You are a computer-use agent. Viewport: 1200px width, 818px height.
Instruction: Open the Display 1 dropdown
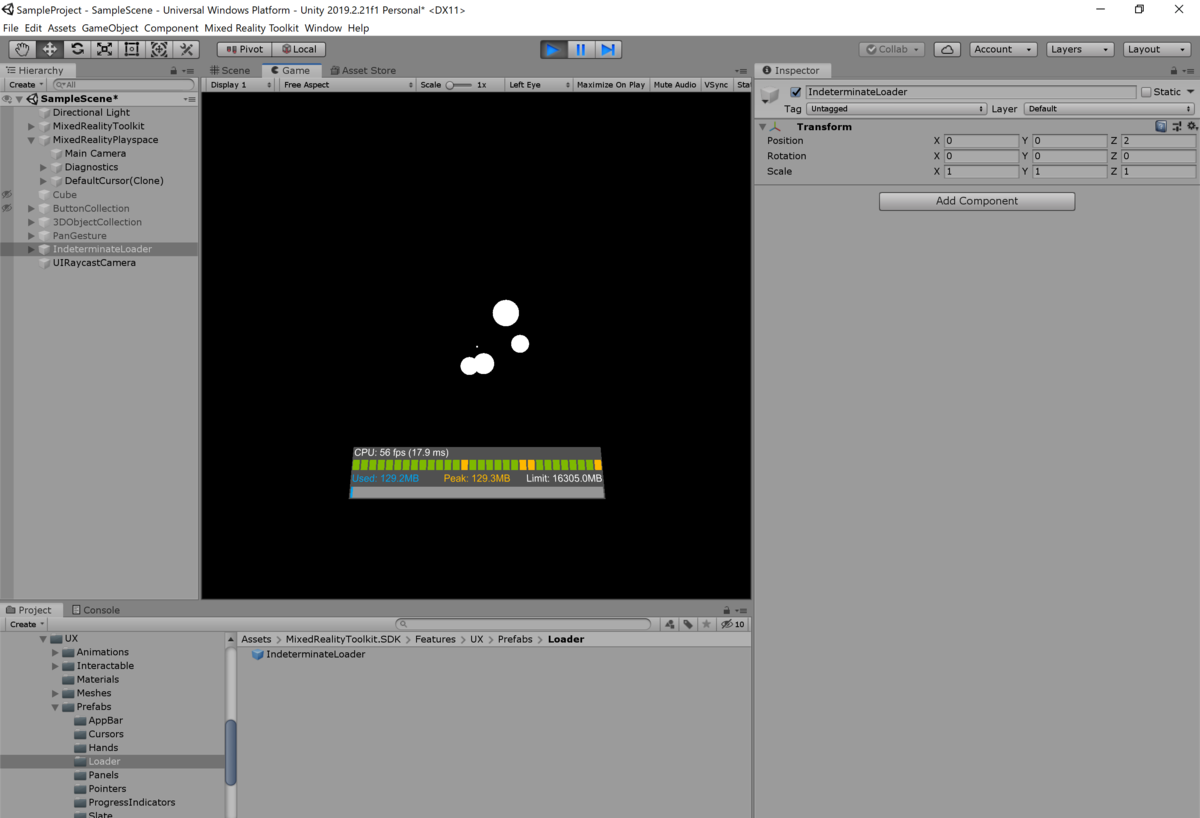[241, 85]
